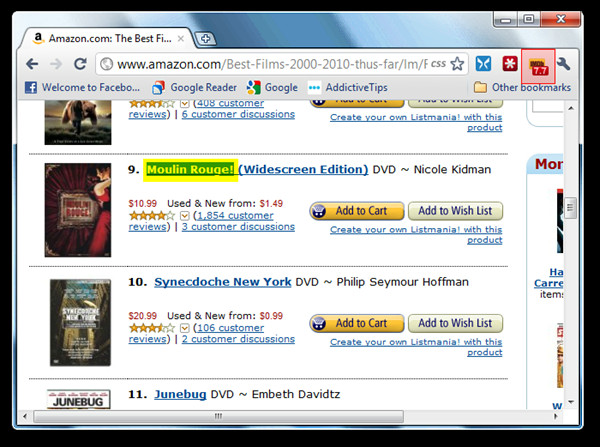Screen dimensions: 600x447
Task: Click the vertical scrollbar up arrow
Action: coord(571,108)
